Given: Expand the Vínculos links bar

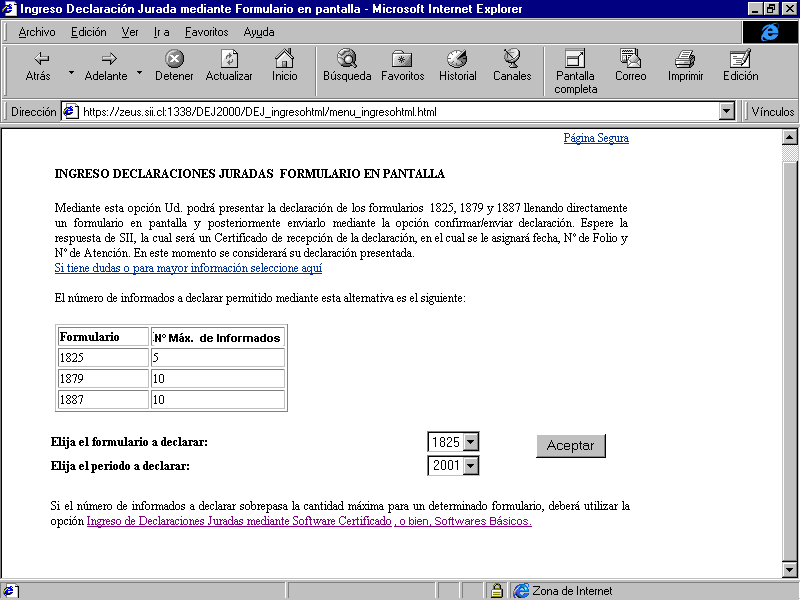Looking at the screenshot, I should [772, 112].
